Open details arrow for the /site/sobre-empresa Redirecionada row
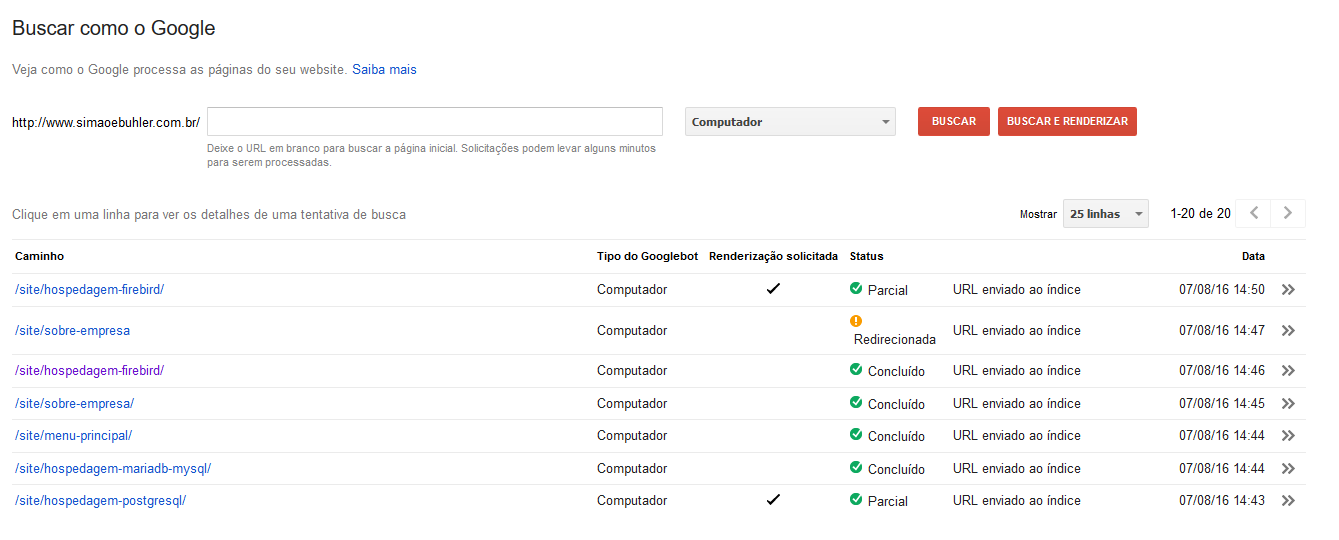This screenshot has height=540, width=1339. (1288, 331)
